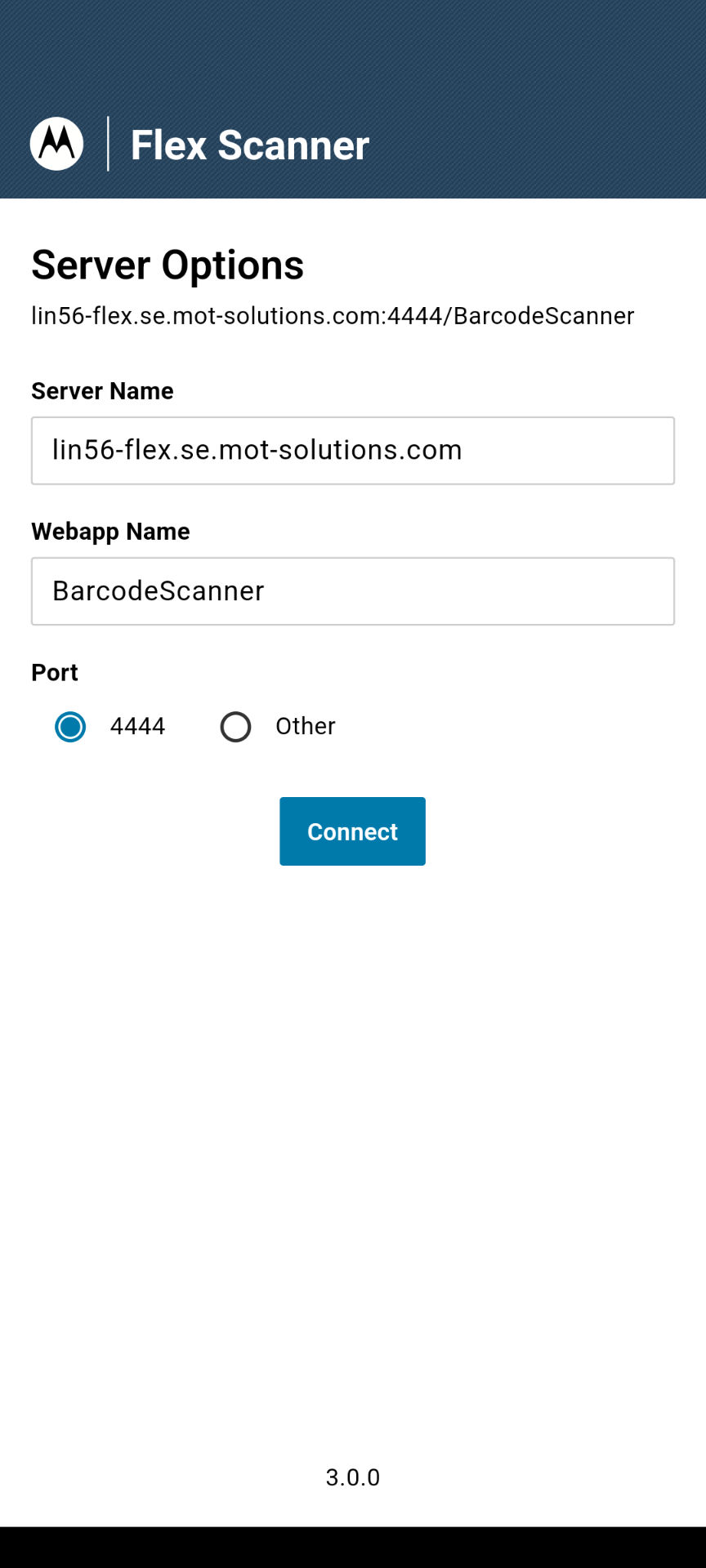
Task: Click the Connect button to join server
Action: (x=352, y=831)
